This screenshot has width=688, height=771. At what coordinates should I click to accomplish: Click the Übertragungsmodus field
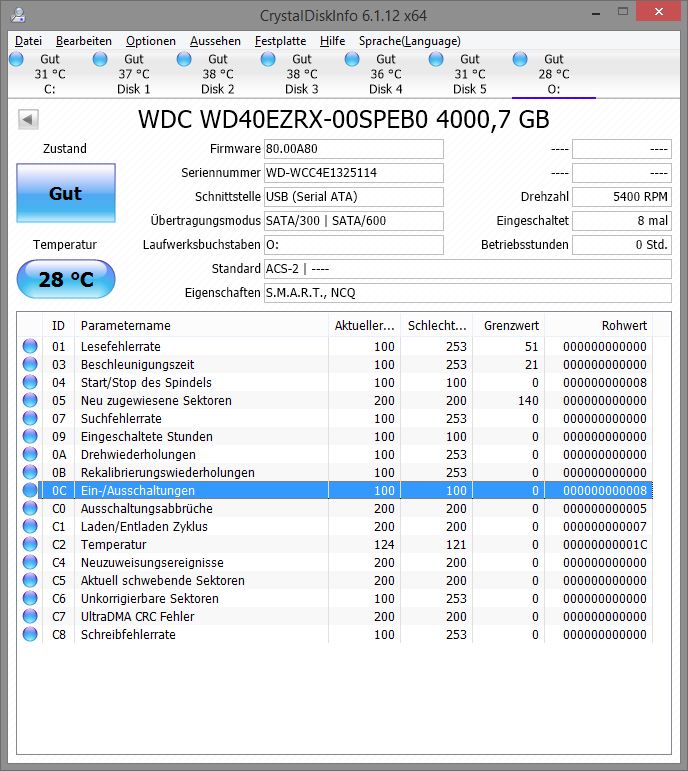click(x=354, y=221)
